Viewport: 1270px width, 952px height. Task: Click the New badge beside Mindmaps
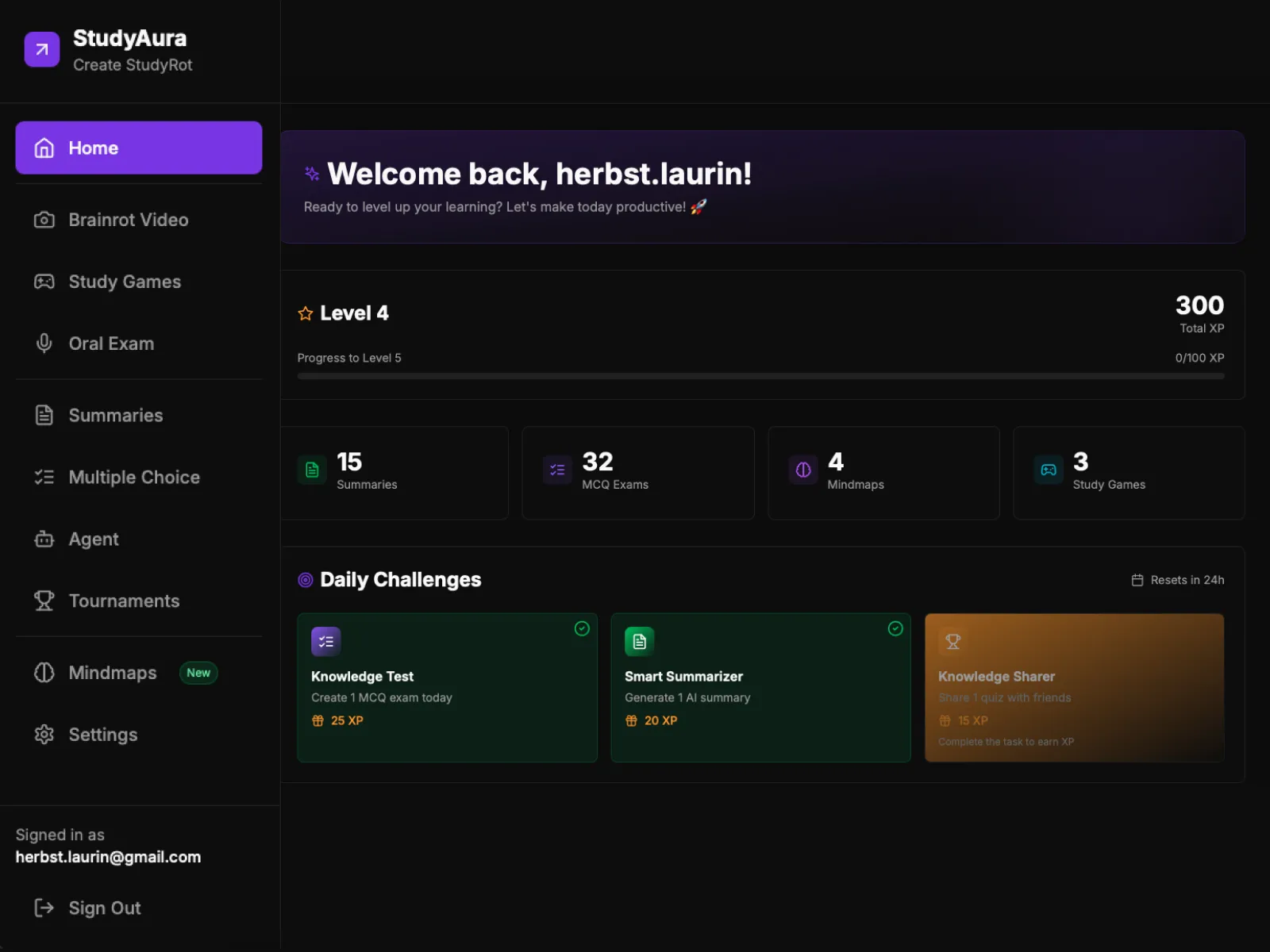198,673
